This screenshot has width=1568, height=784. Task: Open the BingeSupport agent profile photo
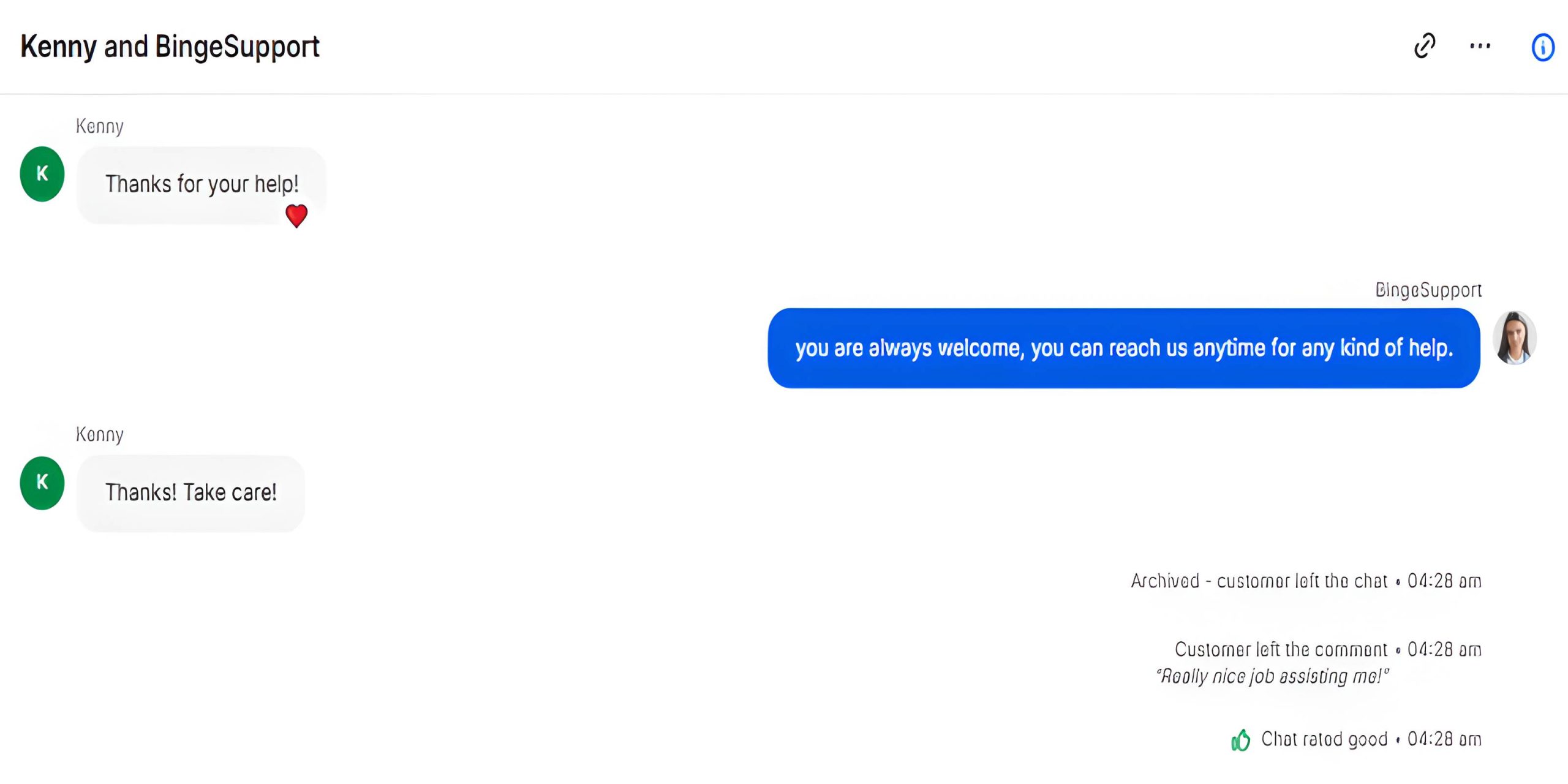coord(1514,337)
